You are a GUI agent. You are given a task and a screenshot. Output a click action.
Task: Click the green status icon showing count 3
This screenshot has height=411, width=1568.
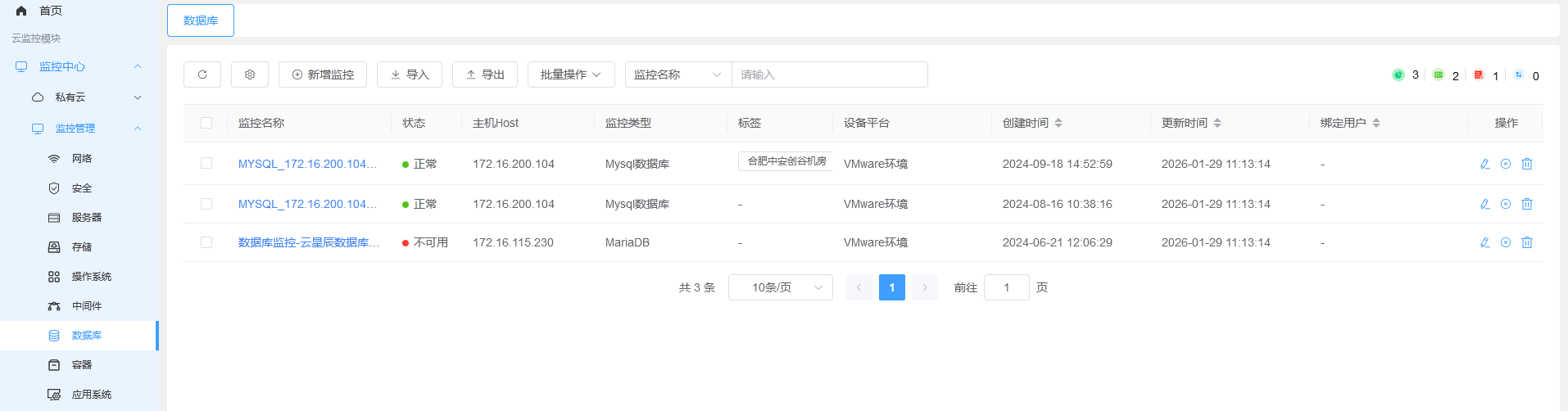click(x=1398, y=75)
